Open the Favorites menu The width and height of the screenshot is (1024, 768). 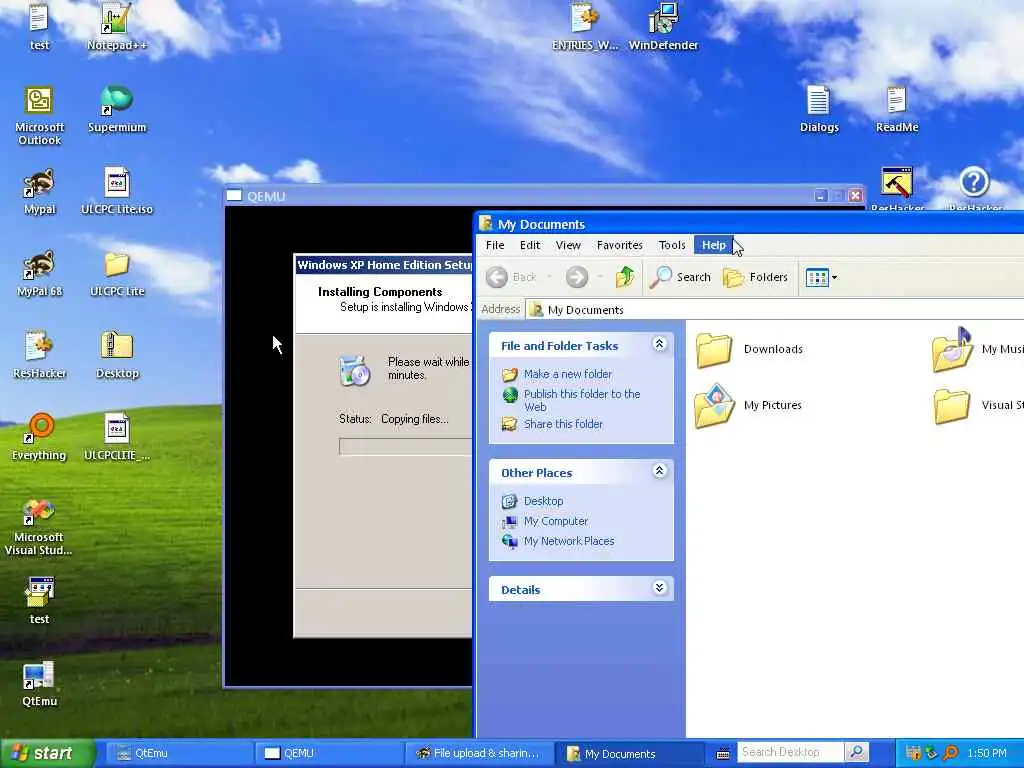[x=620, y=245]
